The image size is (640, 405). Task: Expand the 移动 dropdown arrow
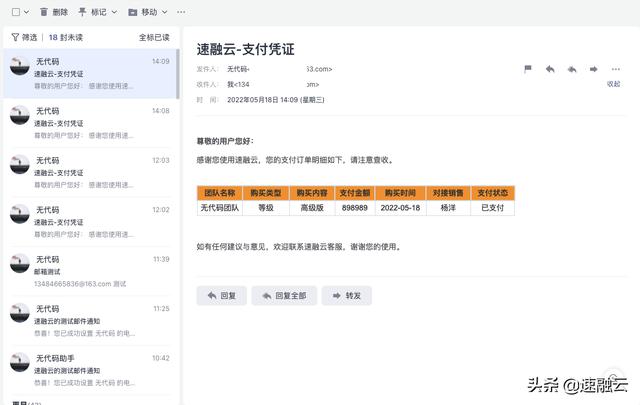point(164,12)
